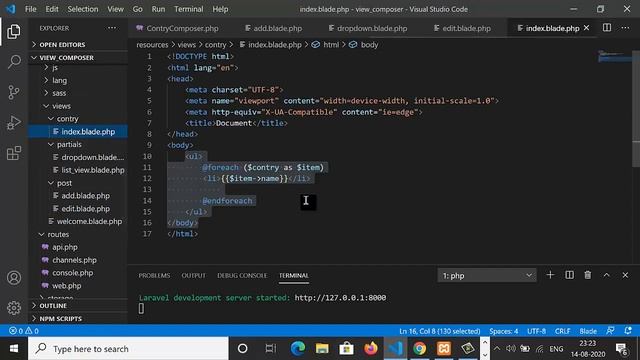Change line endings via CRLF
Image resolution: width=640 pixels, height=360 pixels.
point(562,331)
